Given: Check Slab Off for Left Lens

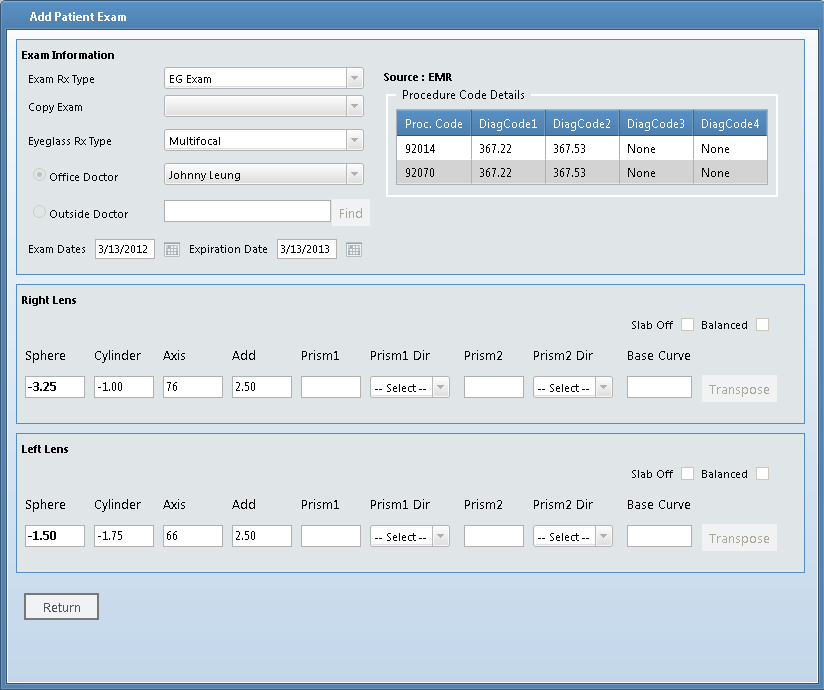Looking at the screenshot, I should coord(687,473).
